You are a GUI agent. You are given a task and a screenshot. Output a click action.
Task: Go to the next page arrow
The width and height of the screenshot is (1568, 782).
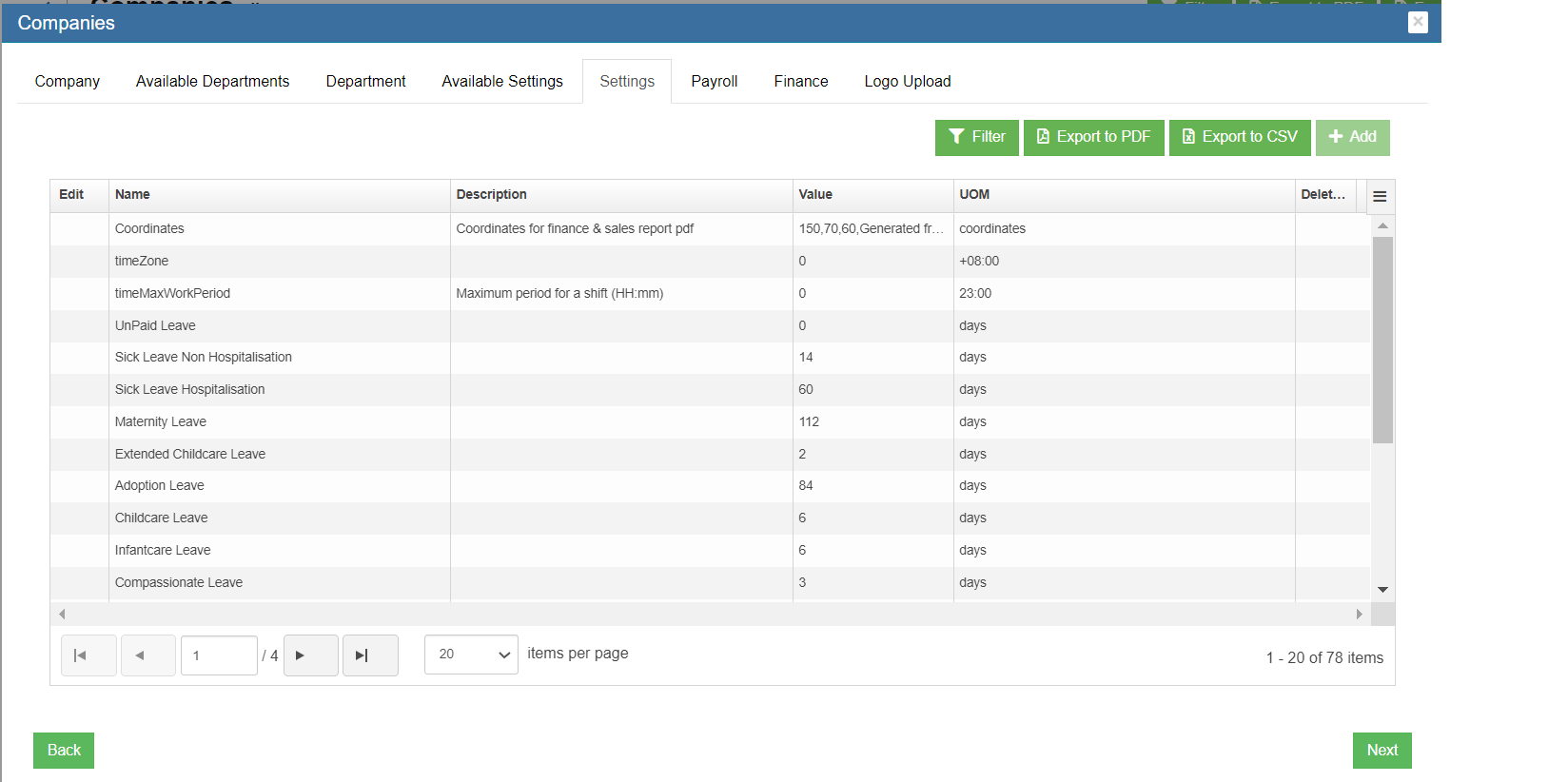[310, 655]
